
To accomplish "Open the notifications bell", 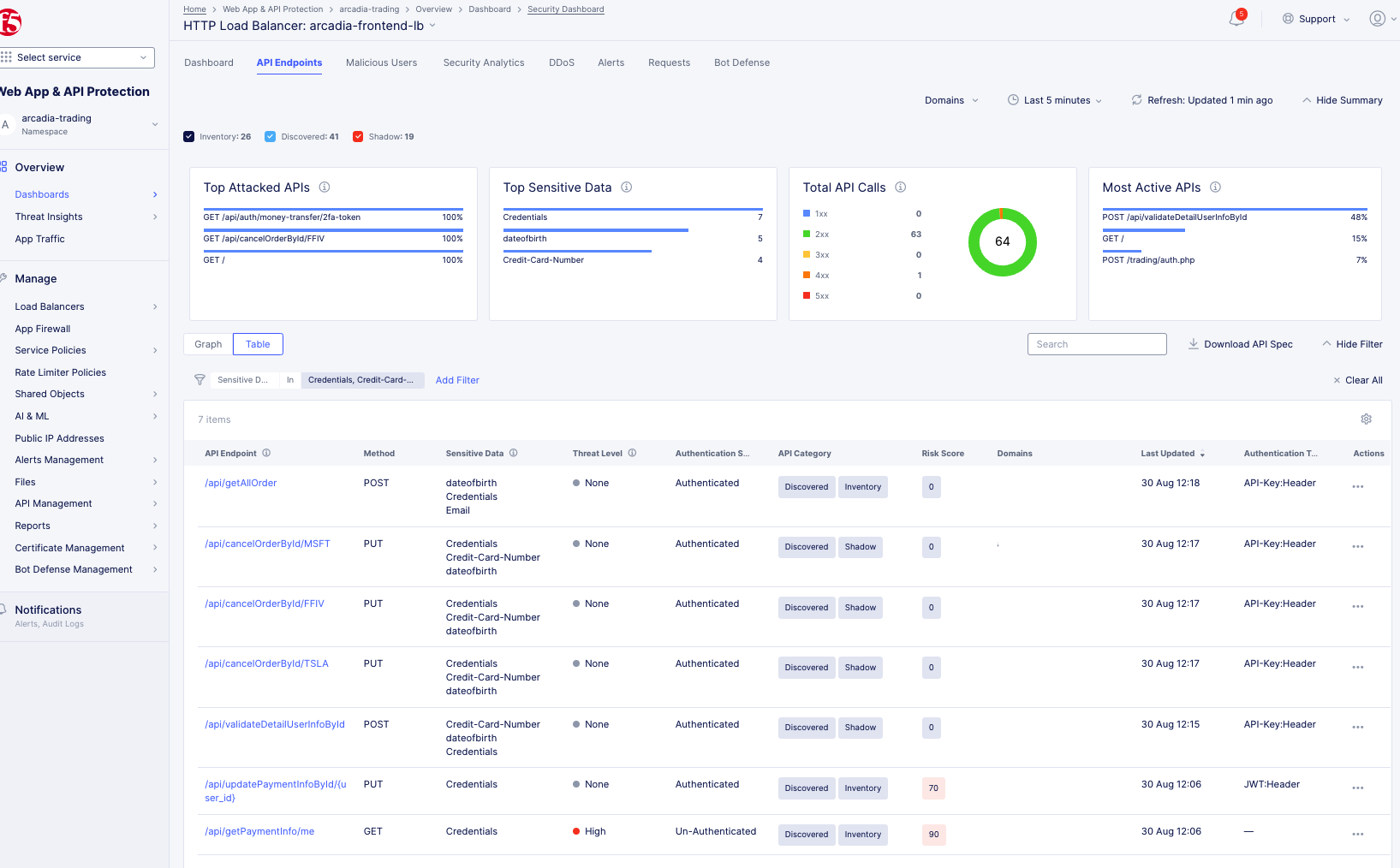I will [x=1236, y=18].
